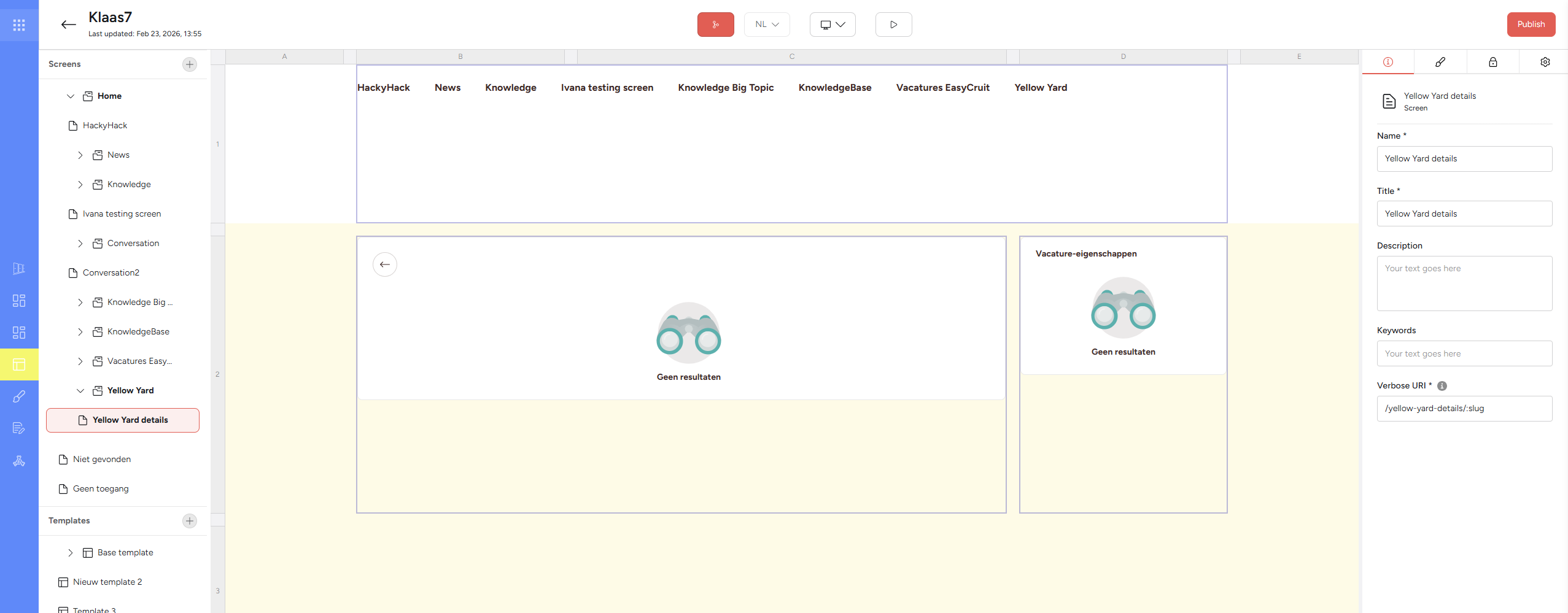Expand the Base template node
This screenshot has width=1568, height=613.
(x=70, y=553)
